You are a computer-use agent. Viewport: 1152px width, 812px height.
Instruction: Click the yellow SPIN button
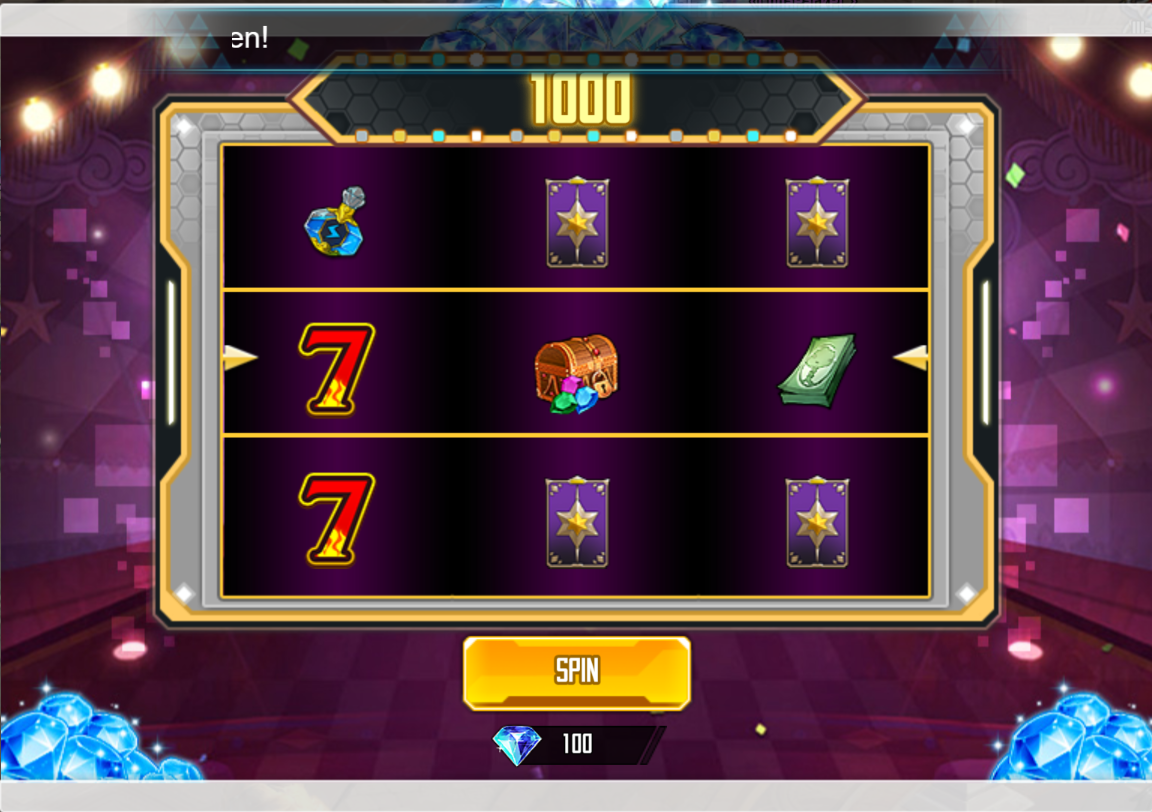(577, 672)
